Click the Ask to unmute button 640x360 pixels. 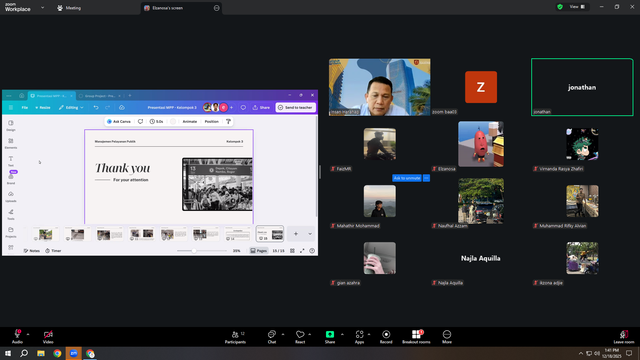pos(407,178)
